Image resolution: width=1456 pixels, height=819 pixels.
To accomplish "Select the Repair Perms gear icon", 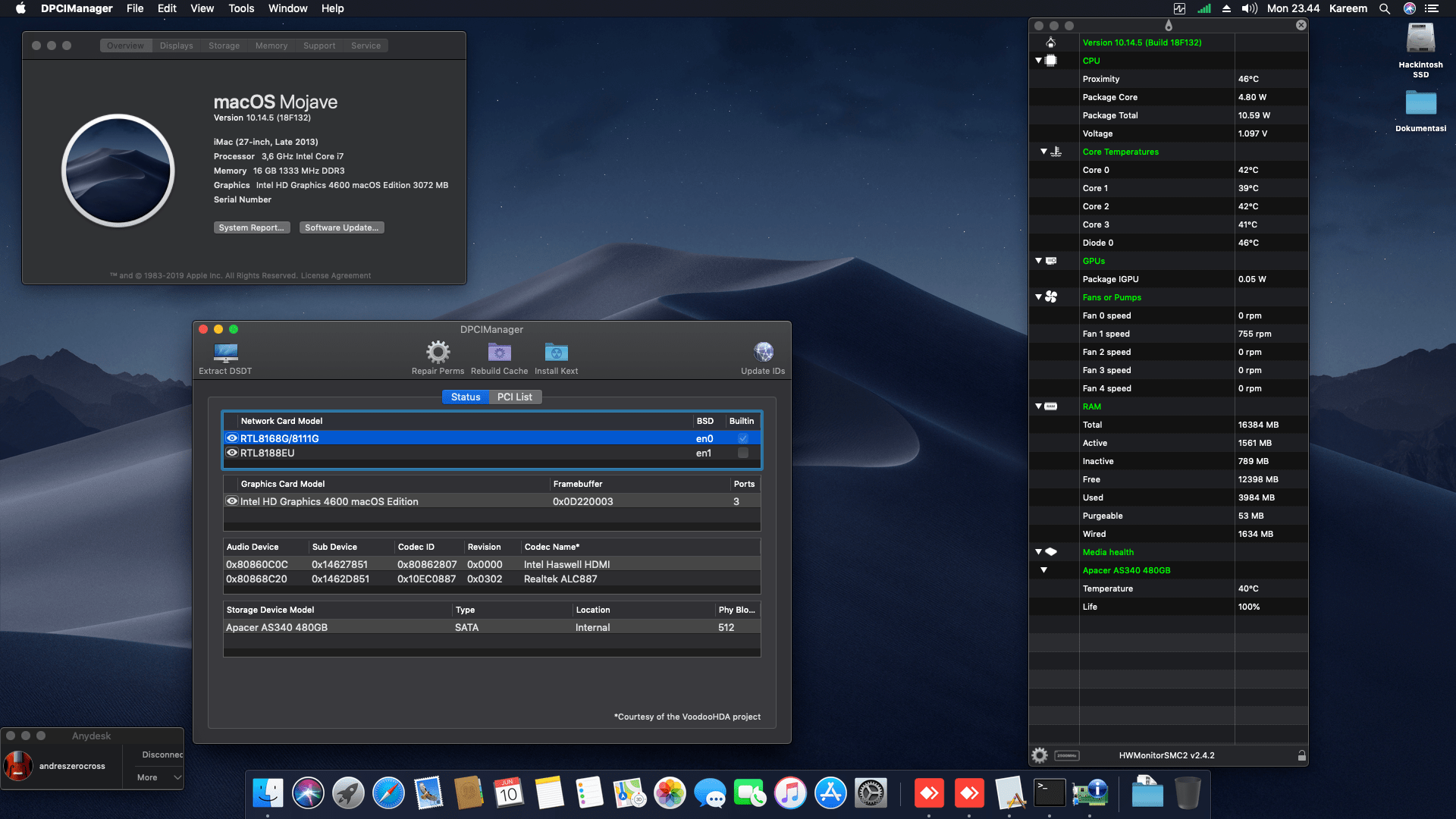I will pos(437,352).
